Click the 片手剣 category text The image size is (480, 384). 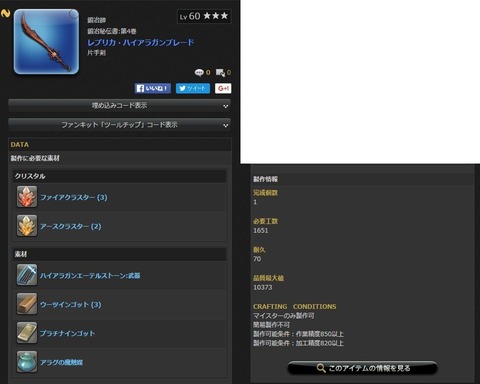(96, 53)
